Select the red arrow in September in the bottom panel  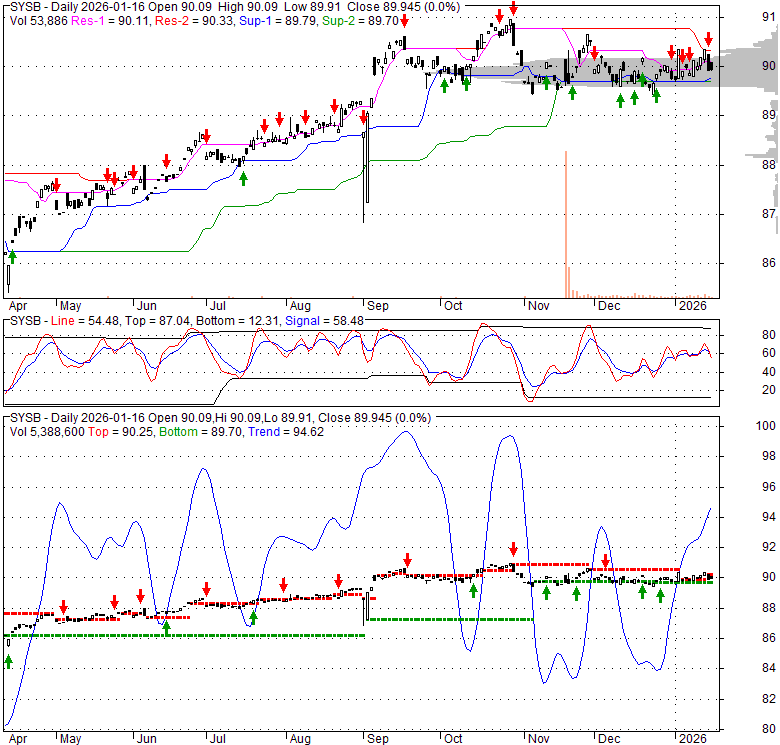tap(407, 560)
